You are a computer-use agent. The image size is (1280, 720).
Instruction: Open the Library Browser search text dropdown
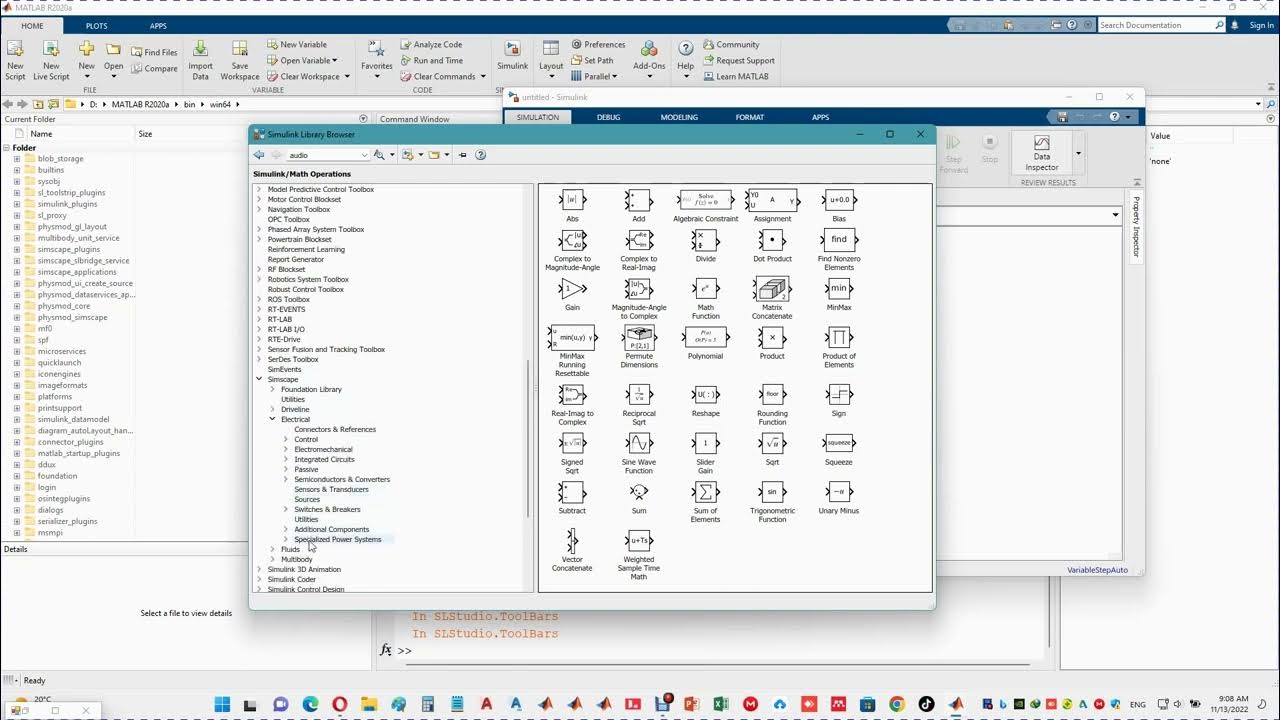[x=363, y=155]
